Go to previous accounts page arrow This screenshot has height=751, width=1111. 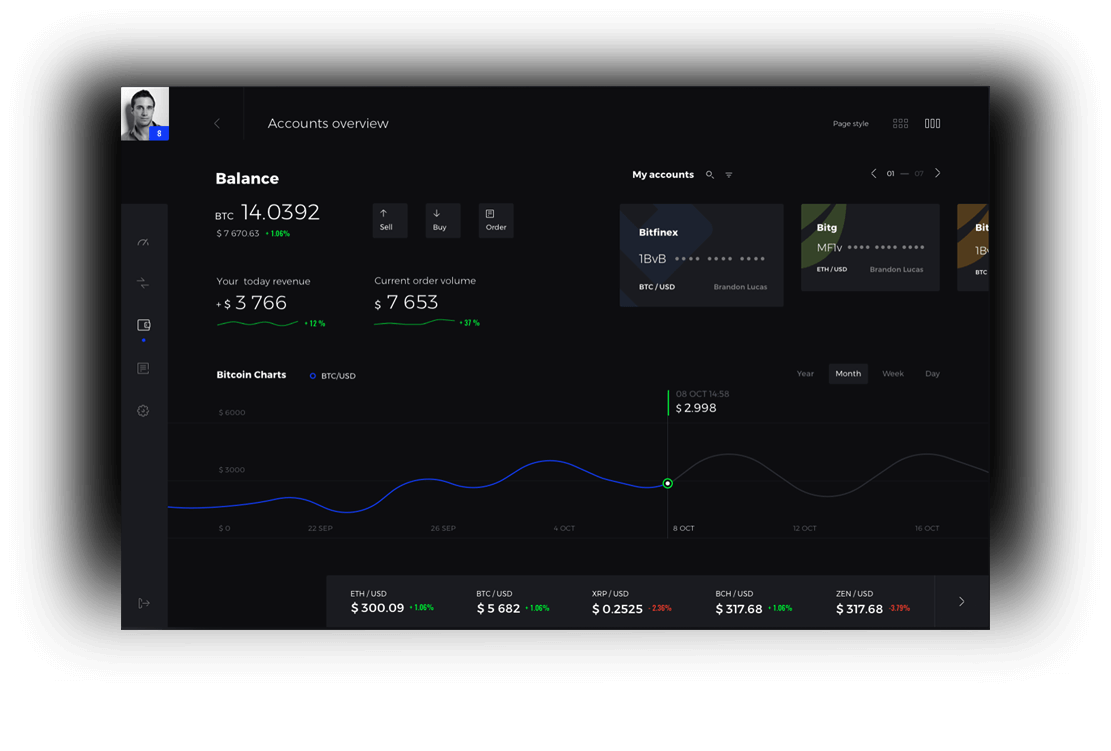pyautogui.click(x=874, y=173)
